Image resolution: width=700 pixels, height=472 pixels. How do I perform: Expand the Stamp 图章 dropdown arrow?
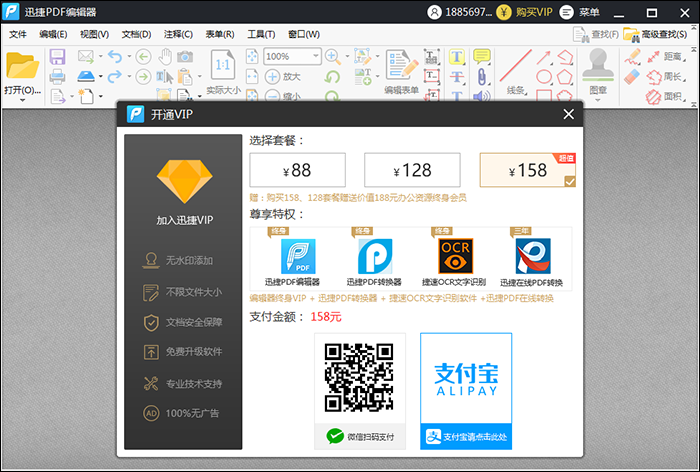tap(598, 100)
